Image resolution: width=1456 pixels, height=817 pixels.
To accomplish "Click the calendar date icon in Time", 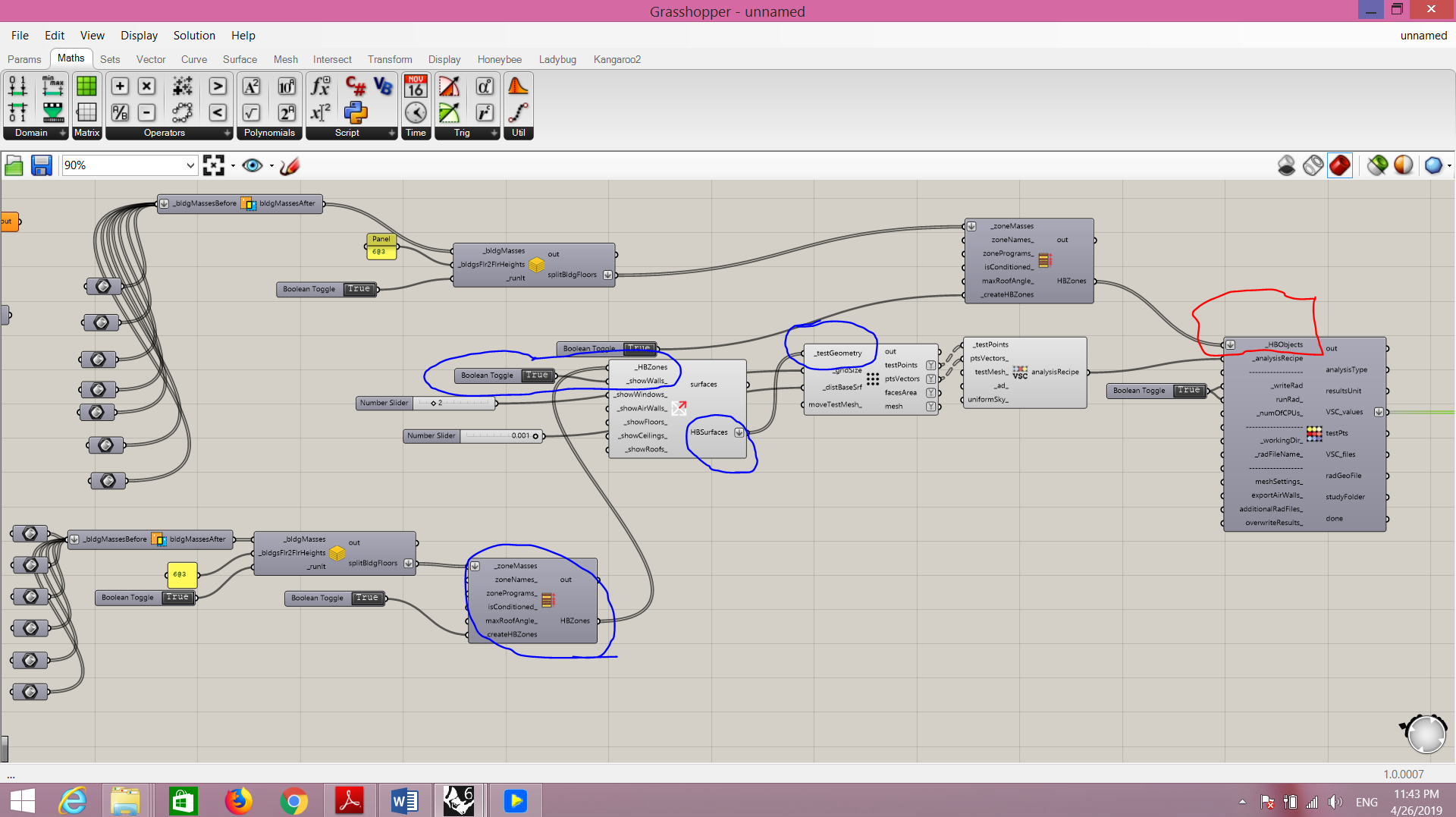I will tap(416, 86).
